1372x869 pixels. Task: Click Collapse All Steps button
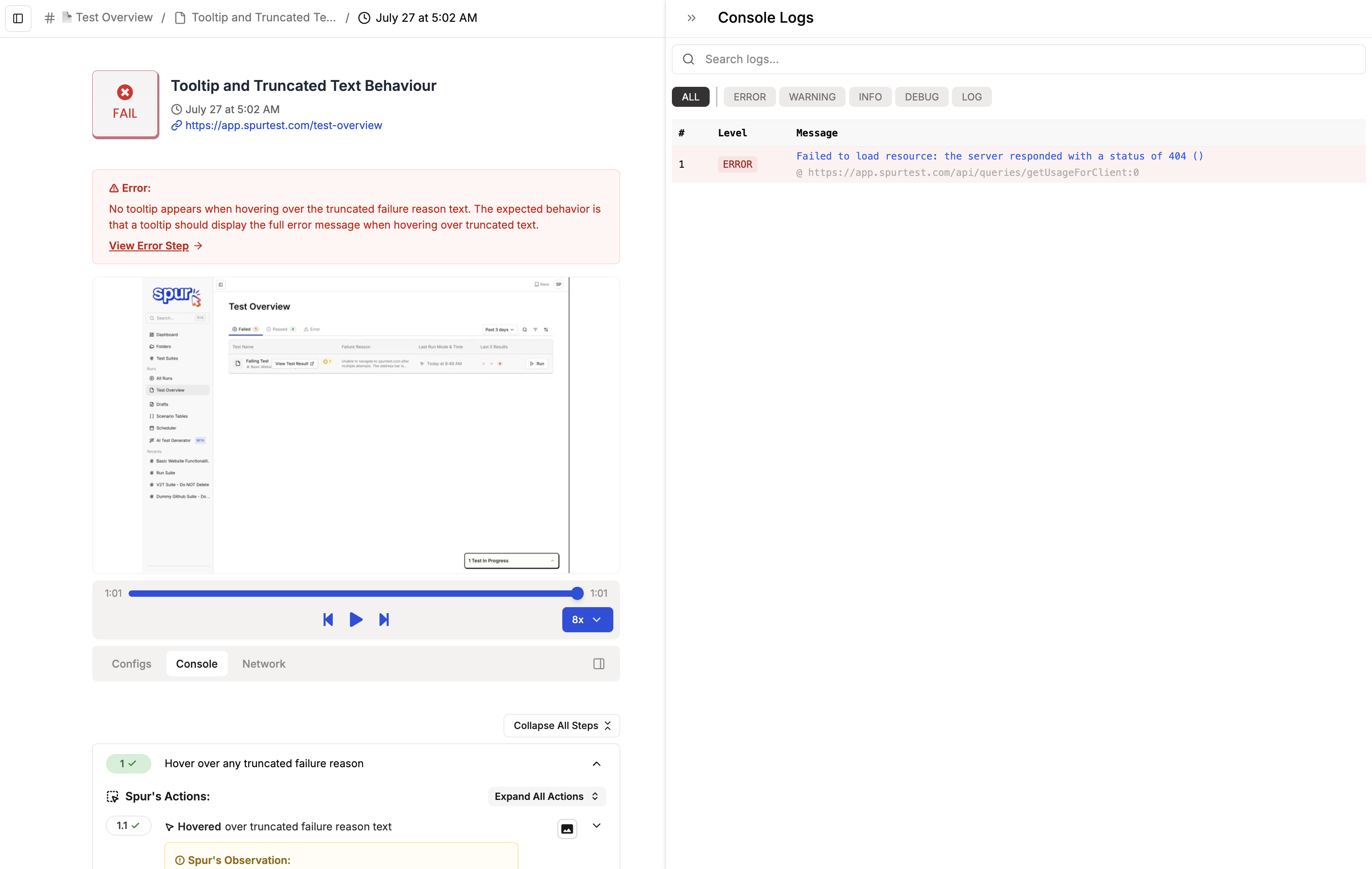click(561, 725)
